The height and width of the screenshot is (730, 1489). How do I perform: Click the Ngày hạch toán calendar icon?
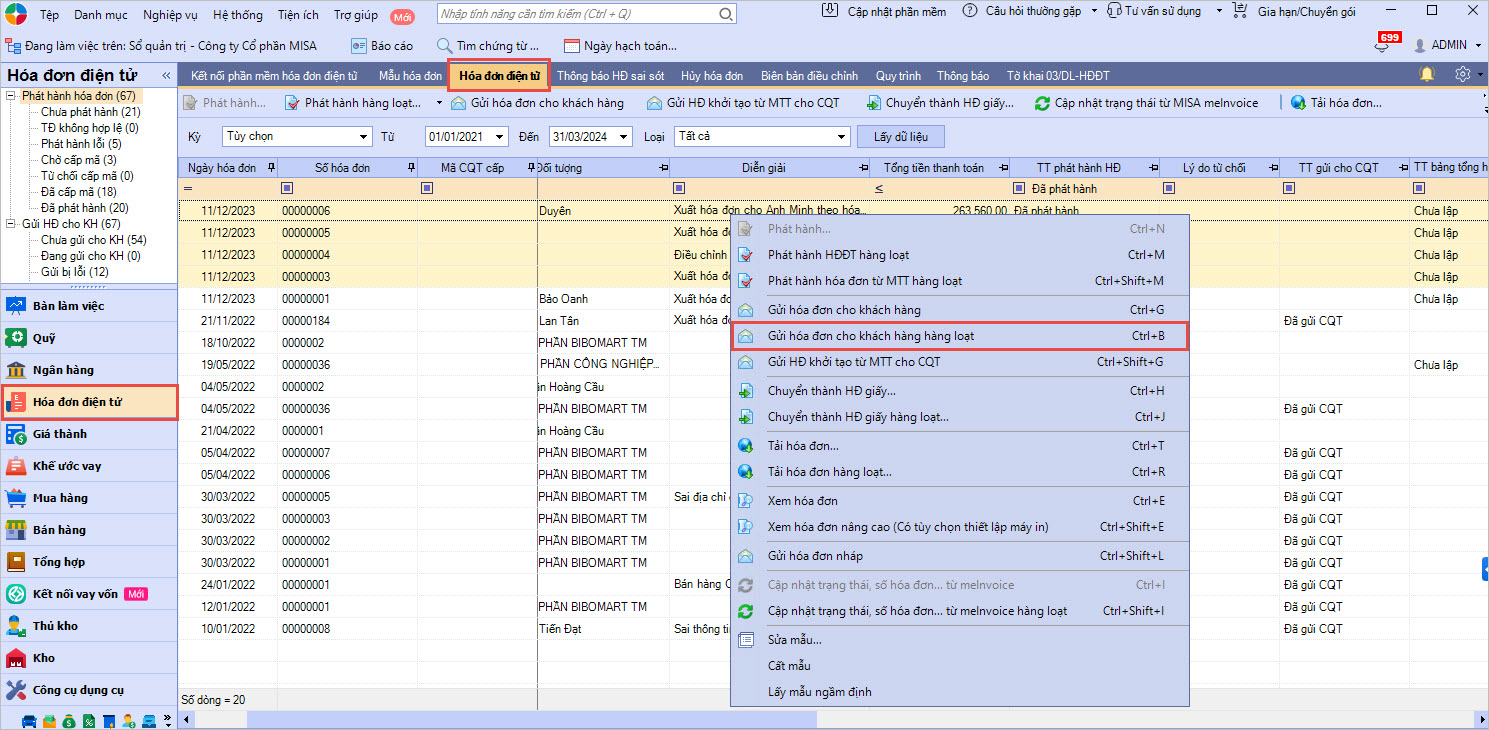tap(572, 46)
